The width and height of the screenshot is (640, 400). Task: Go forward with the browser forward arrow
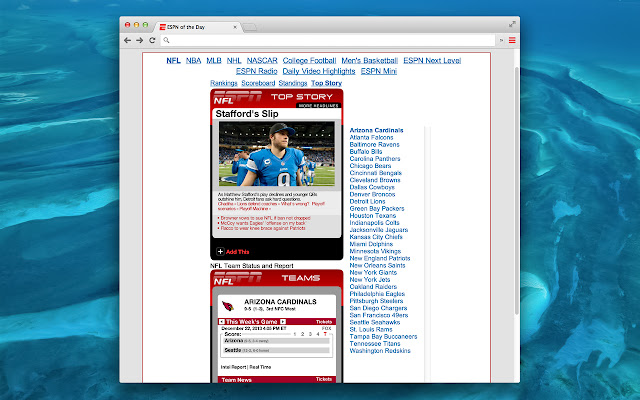click(140, 40)
